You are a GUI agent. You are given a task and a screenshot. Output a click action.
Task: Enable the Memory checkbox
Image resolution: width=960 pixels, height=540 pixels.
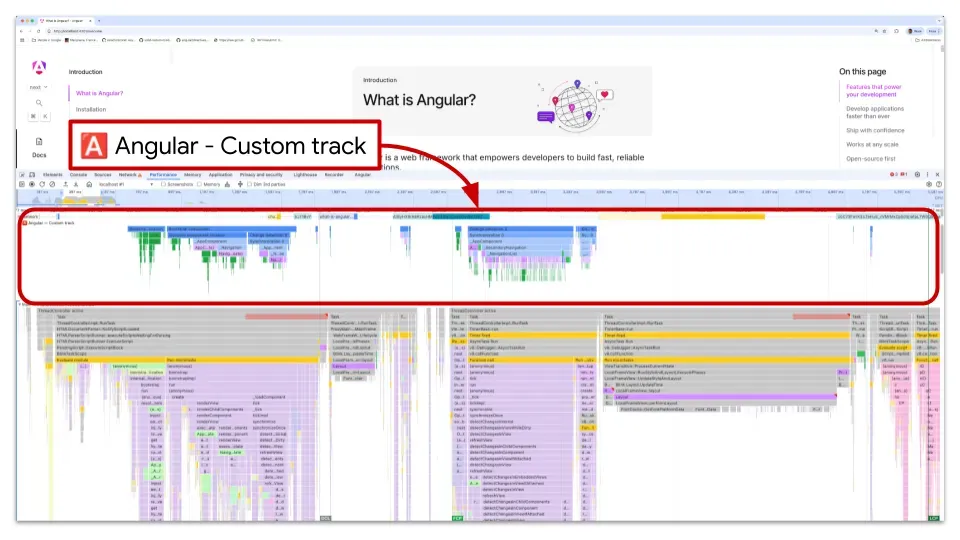(x=199, y=184)
